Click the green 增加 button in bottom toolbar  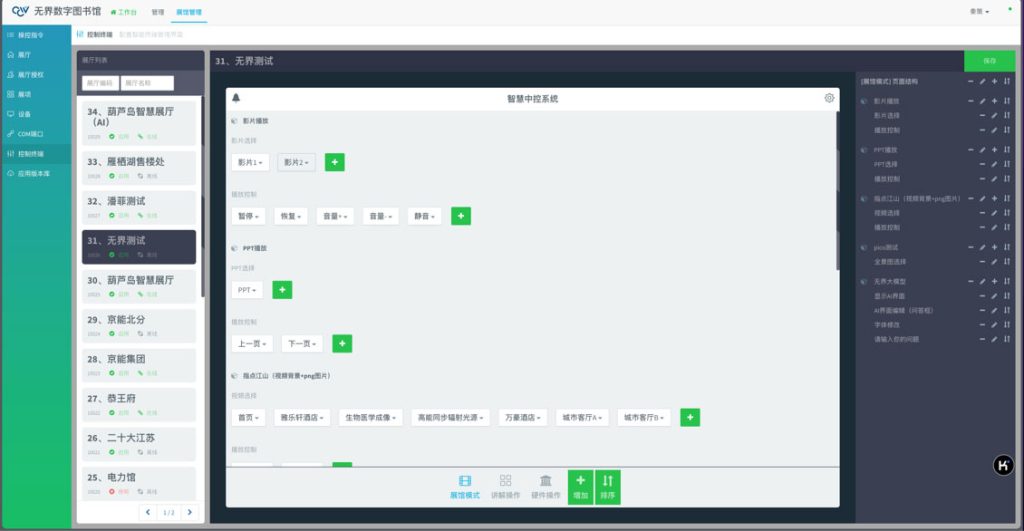click(x=580, y=487)
